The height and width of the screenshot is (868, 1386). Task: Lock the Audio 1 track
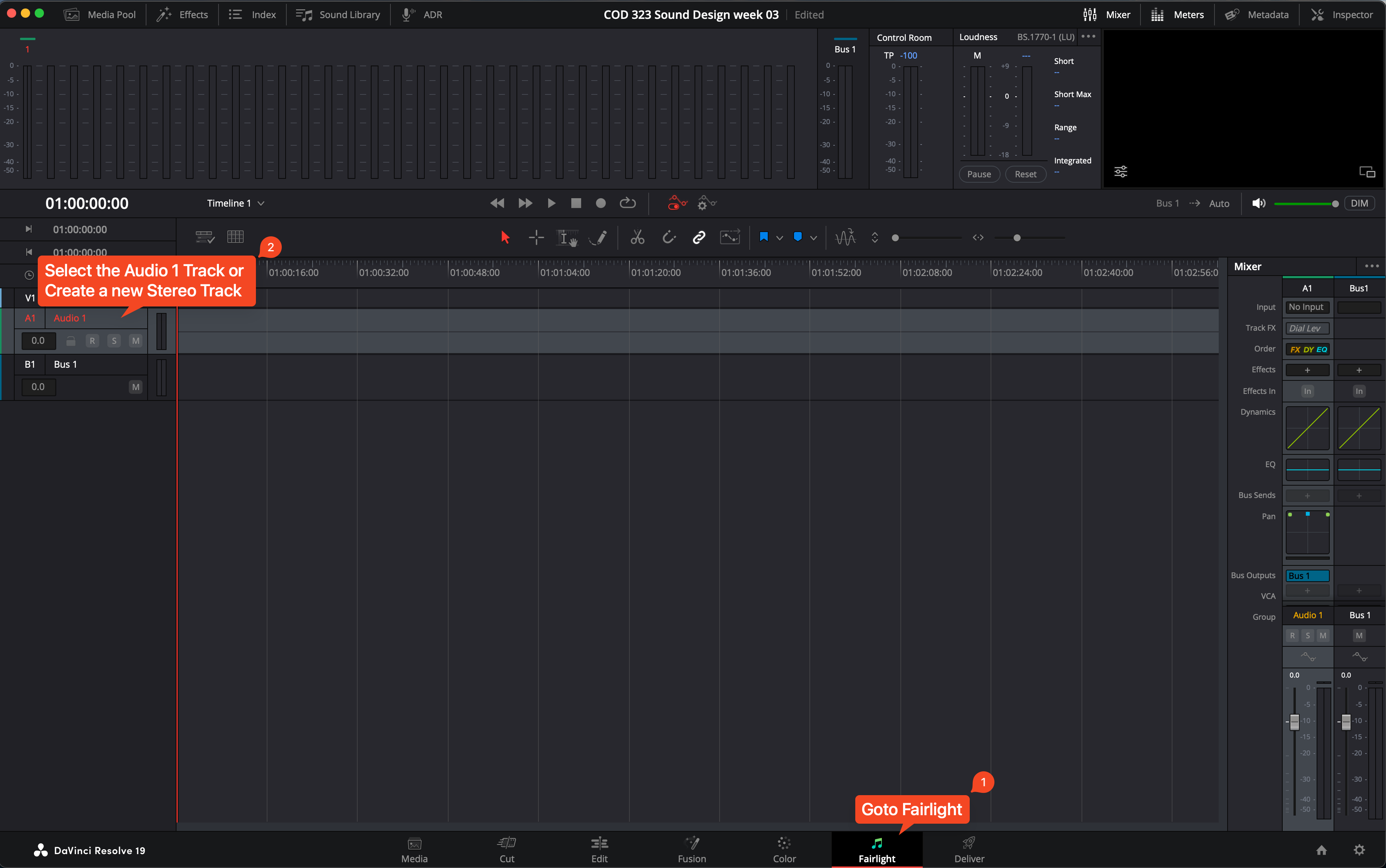point(71,341)
